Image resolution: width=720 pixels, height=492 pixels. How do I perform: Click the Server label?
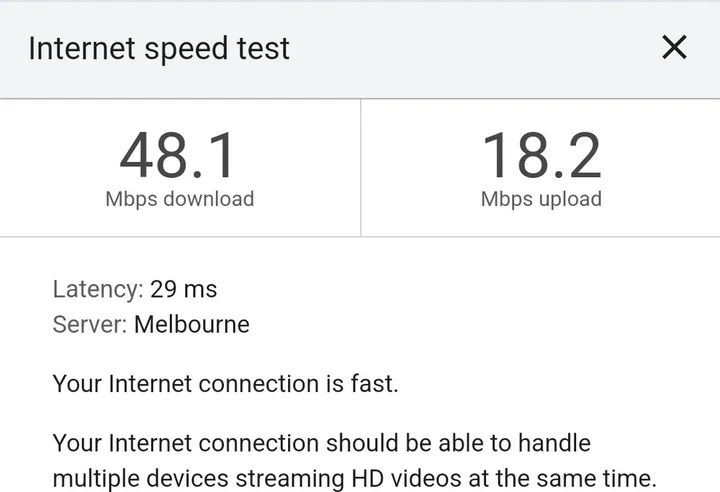(89, 324)
